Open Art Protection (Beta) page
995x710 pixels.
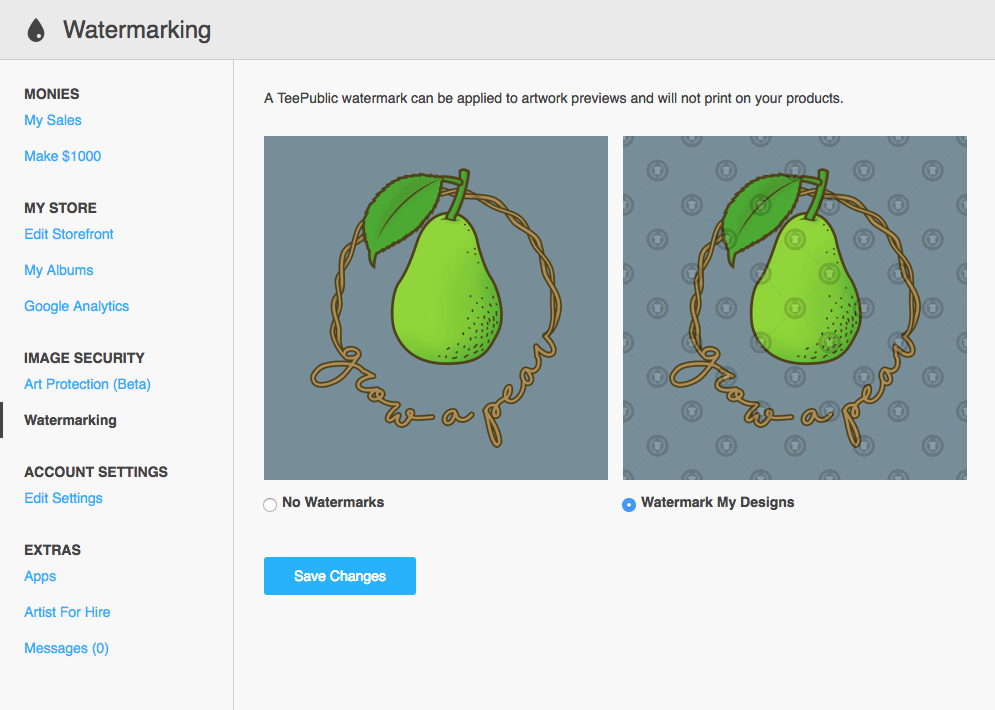point(87,384)
